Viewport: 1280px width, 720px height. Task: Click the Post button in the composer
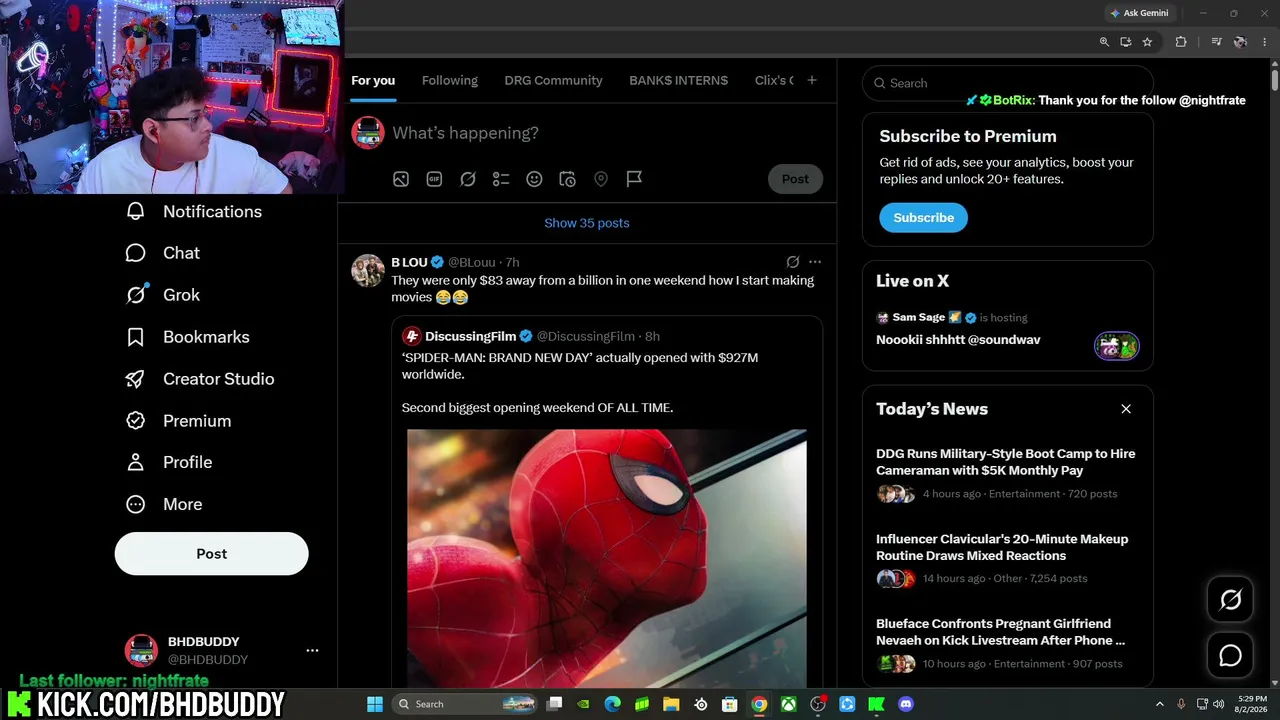(x=795, y=179)
